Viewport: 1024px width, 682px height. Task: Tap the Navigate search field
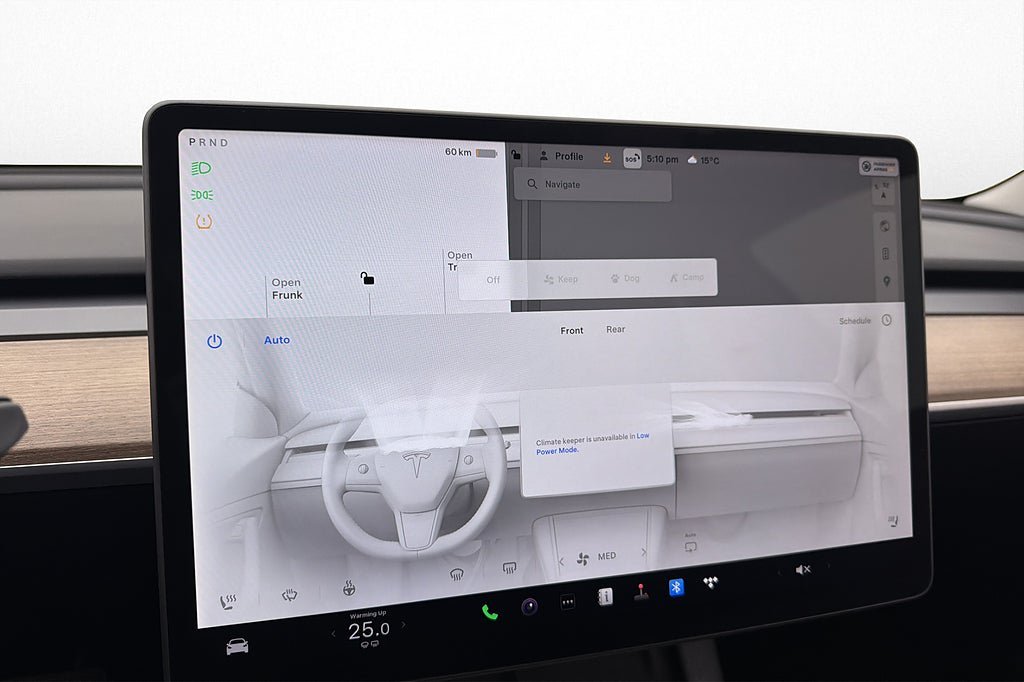click(x=592, y=185)
